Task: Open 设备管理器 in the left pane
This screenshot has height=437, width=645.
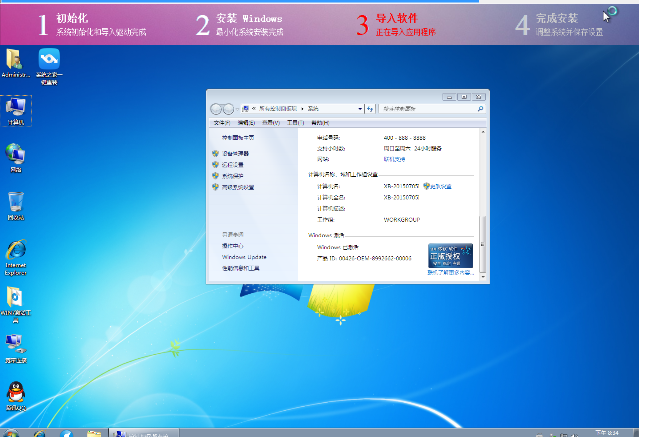Action: pos(236,154)
